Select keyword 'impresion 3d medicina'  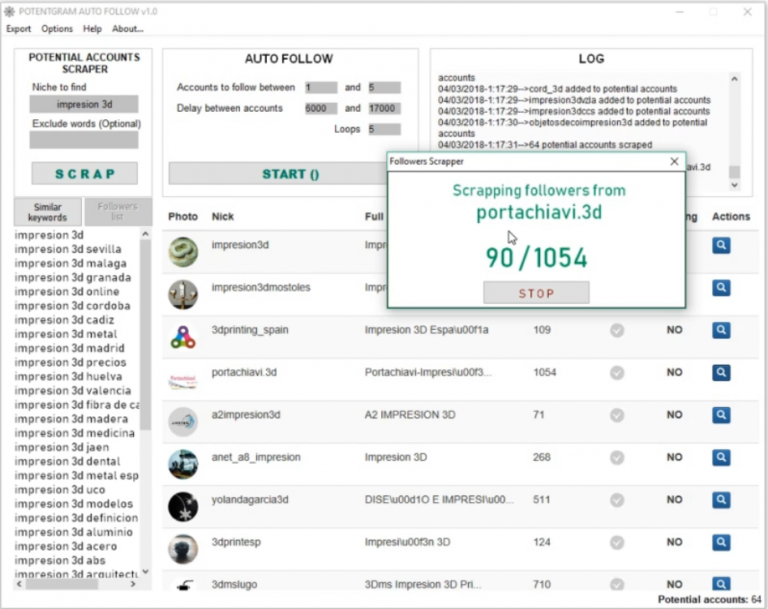coord(74,433)
